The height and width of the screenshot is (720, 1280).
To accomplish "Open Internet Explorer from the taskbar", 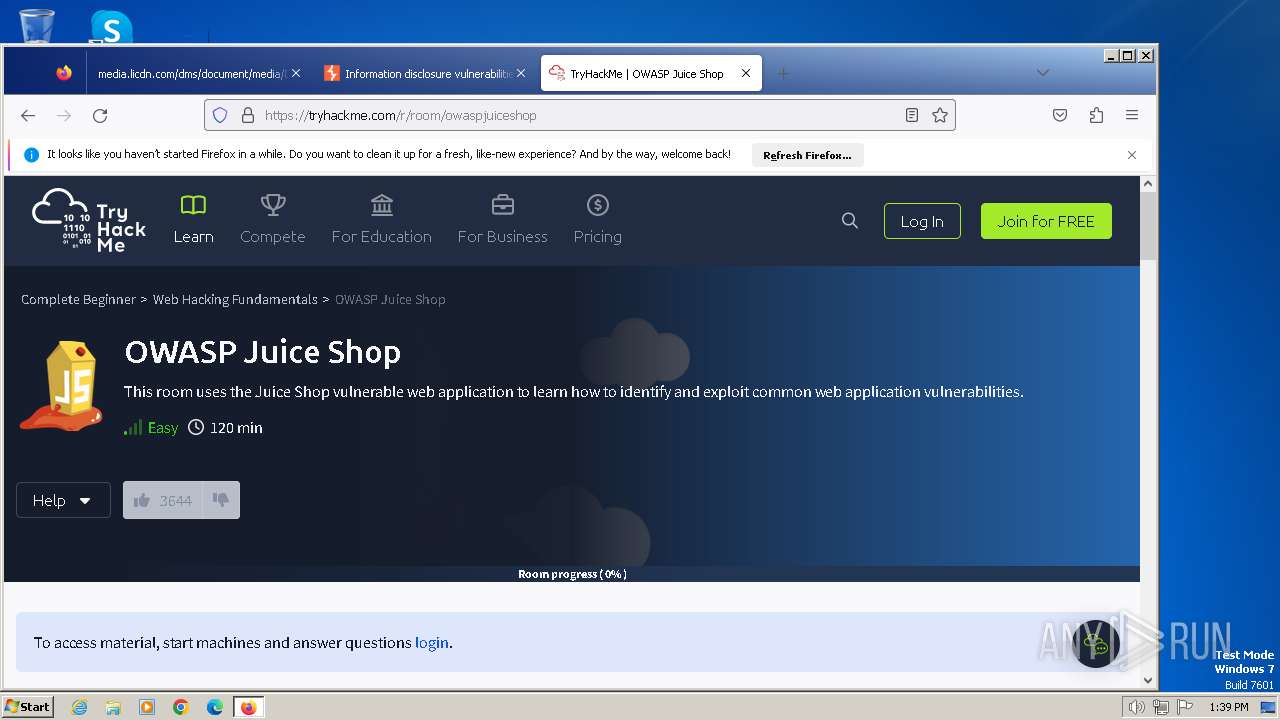I will 79,707.
